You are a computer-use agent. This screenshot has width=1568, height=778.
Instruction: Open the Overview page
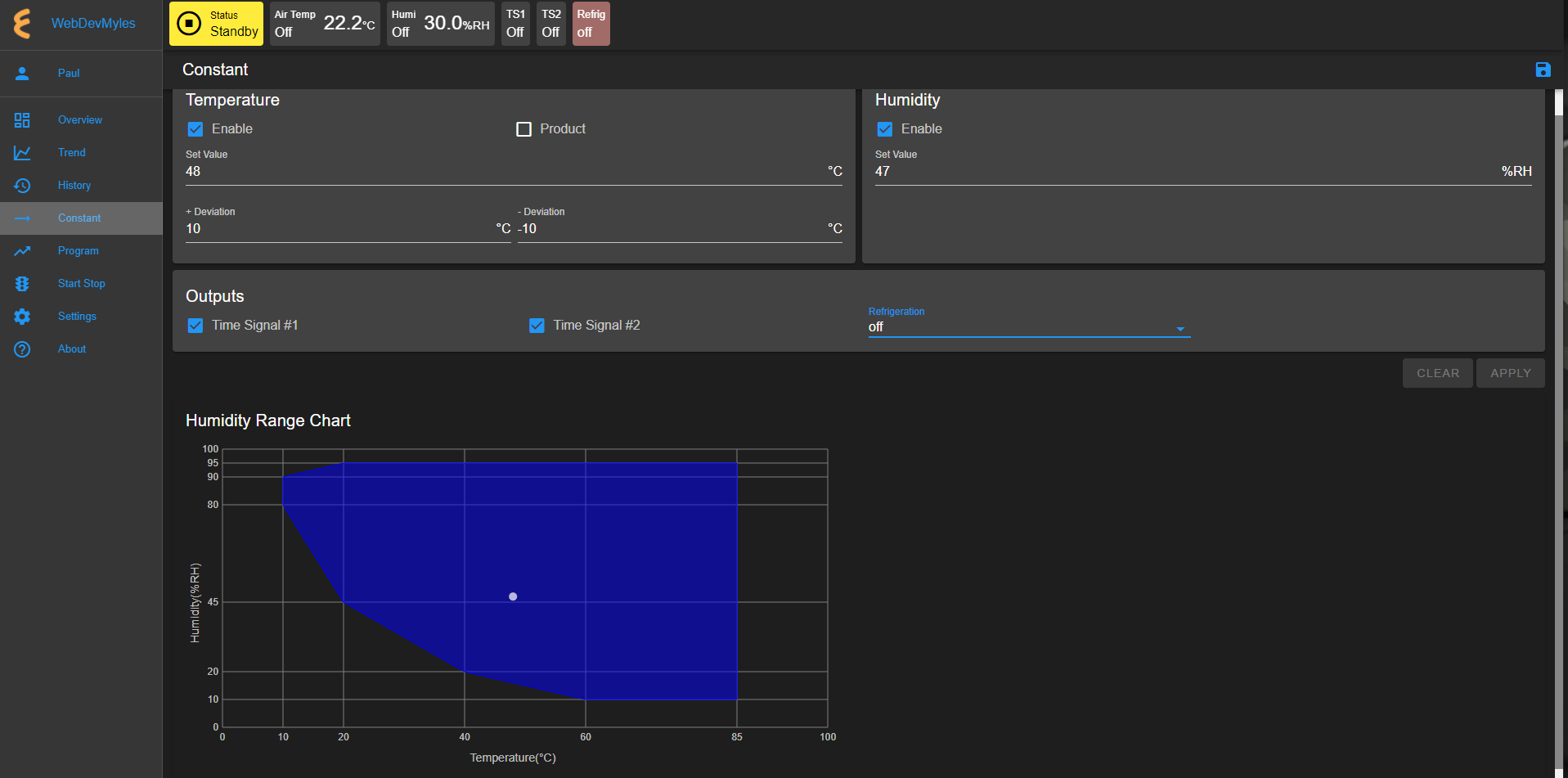(x=80, y=120)
